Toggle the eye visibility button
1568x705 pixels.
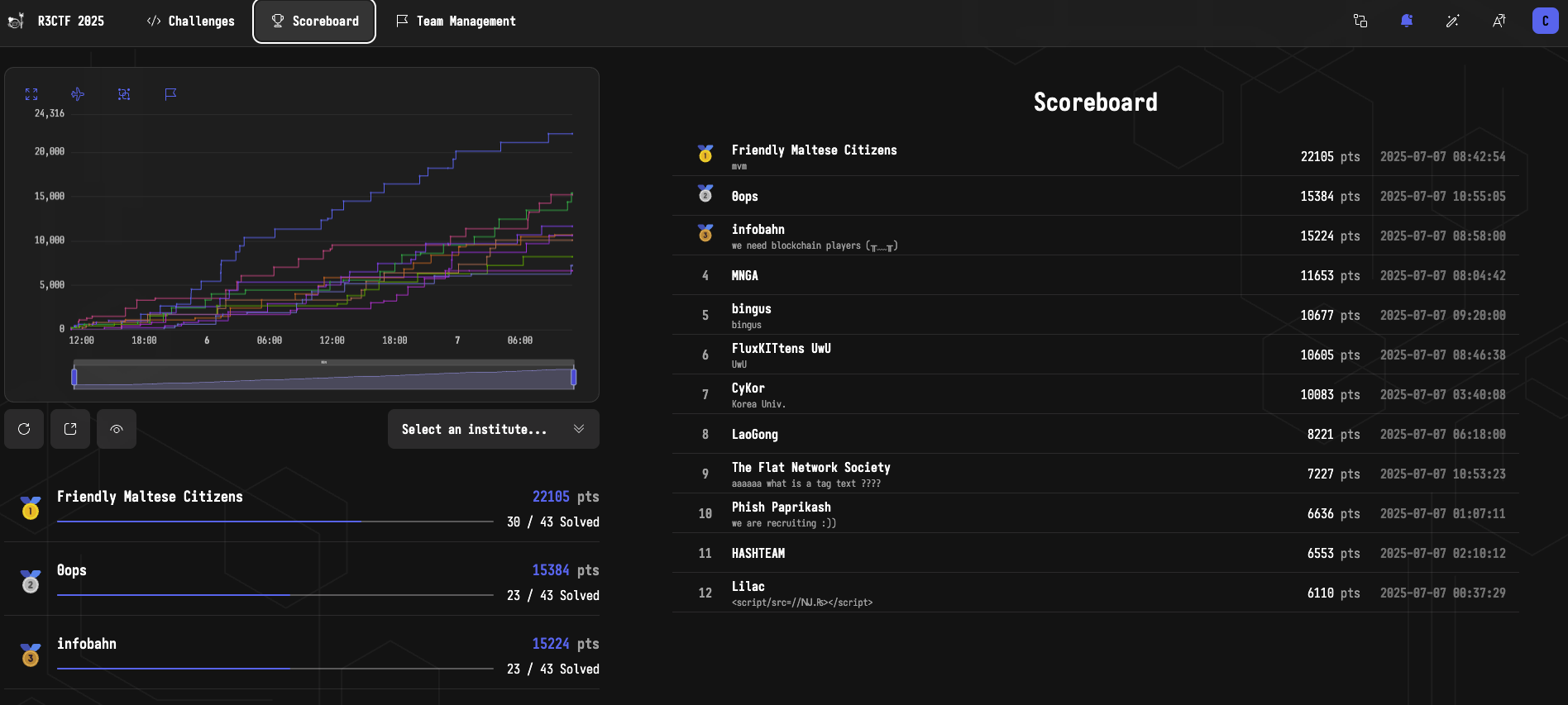117,429
